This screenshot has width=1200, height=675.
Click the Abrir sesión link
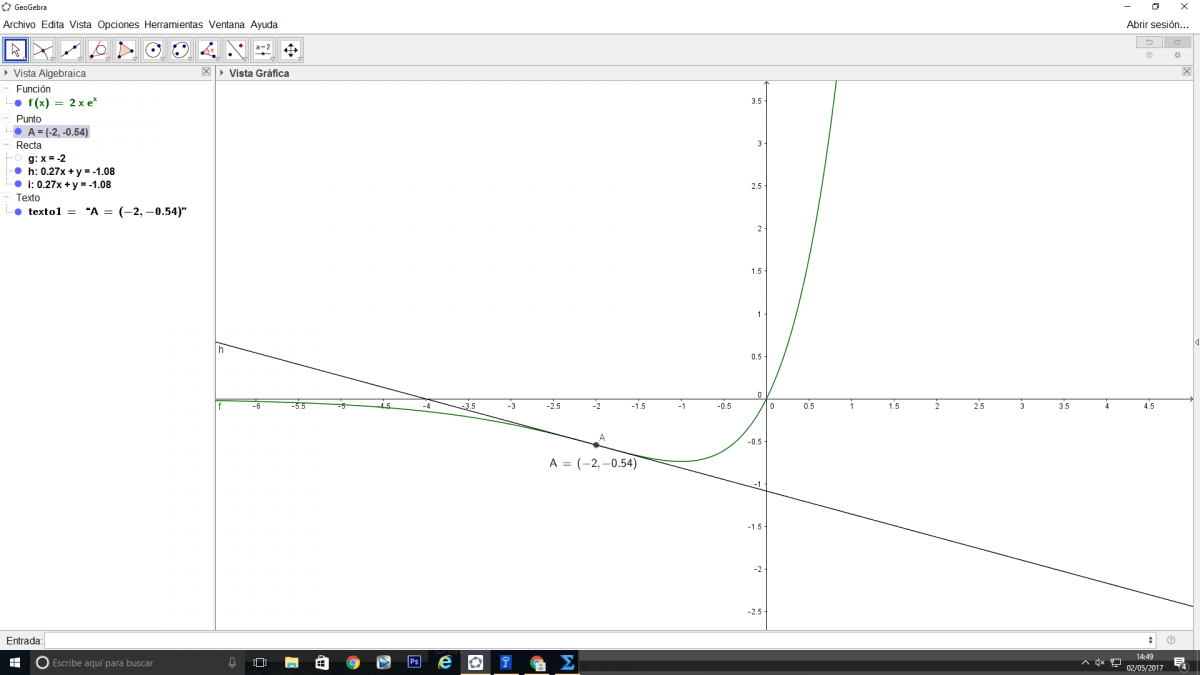1157,24
